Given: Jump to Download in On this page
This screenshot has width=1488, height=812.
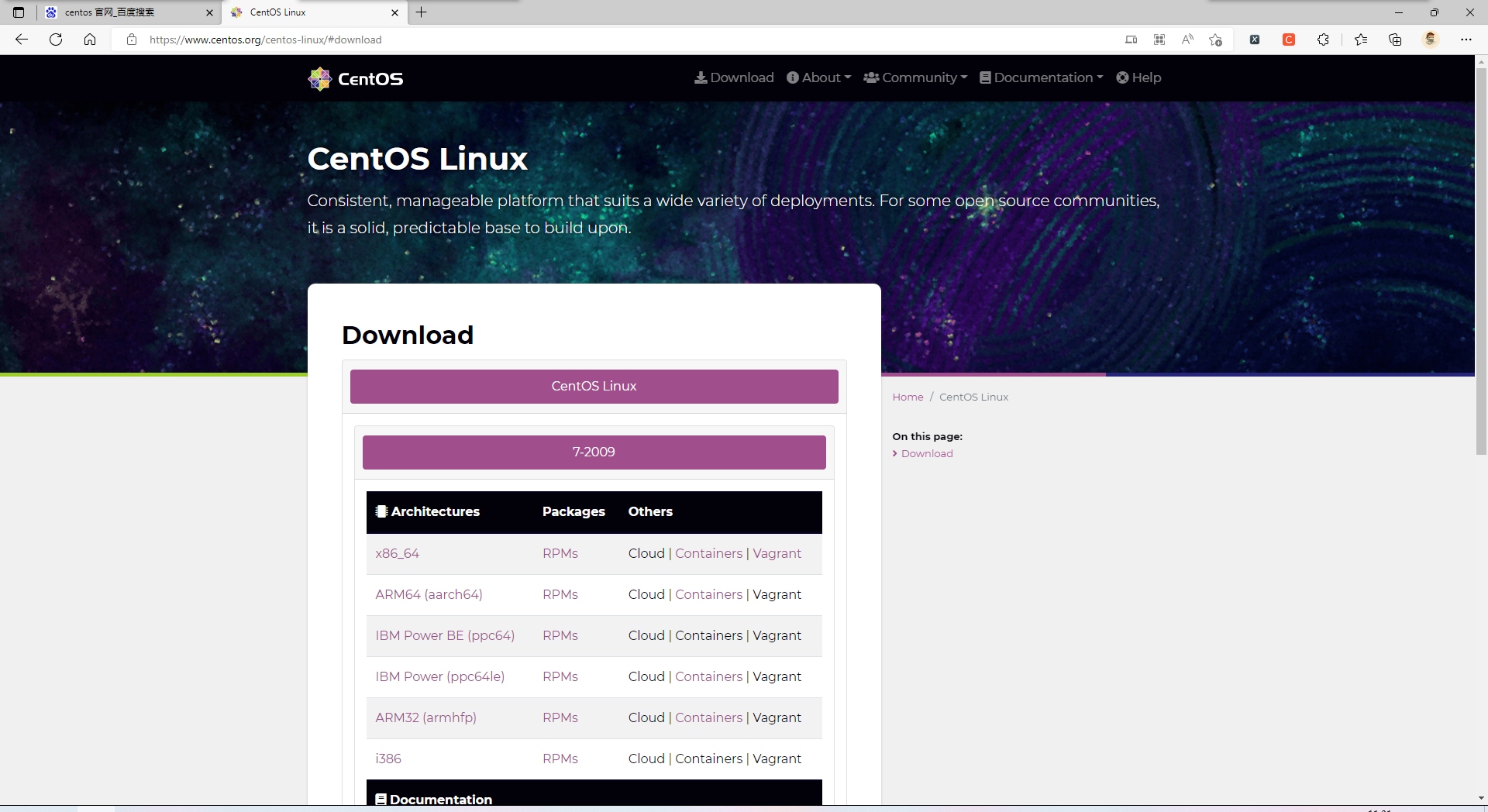Looking at the screenshot, I should 927,453.
